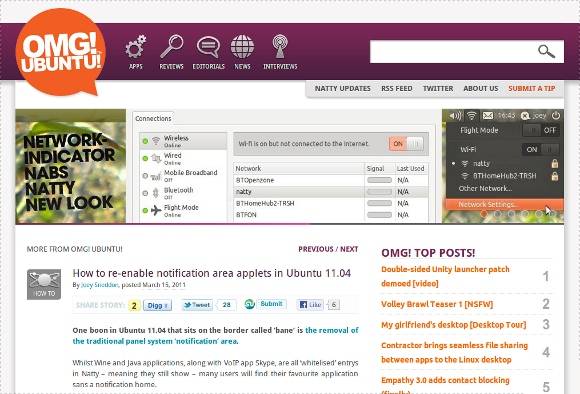Toggle the Wi-Fi ON switch in Connections
The image size is (580, 394).
point(406,144)
